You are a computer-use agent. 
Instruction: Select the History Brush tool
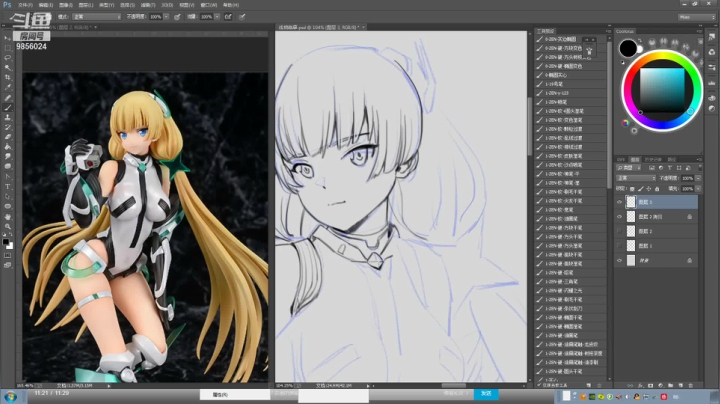coord(7,127)
